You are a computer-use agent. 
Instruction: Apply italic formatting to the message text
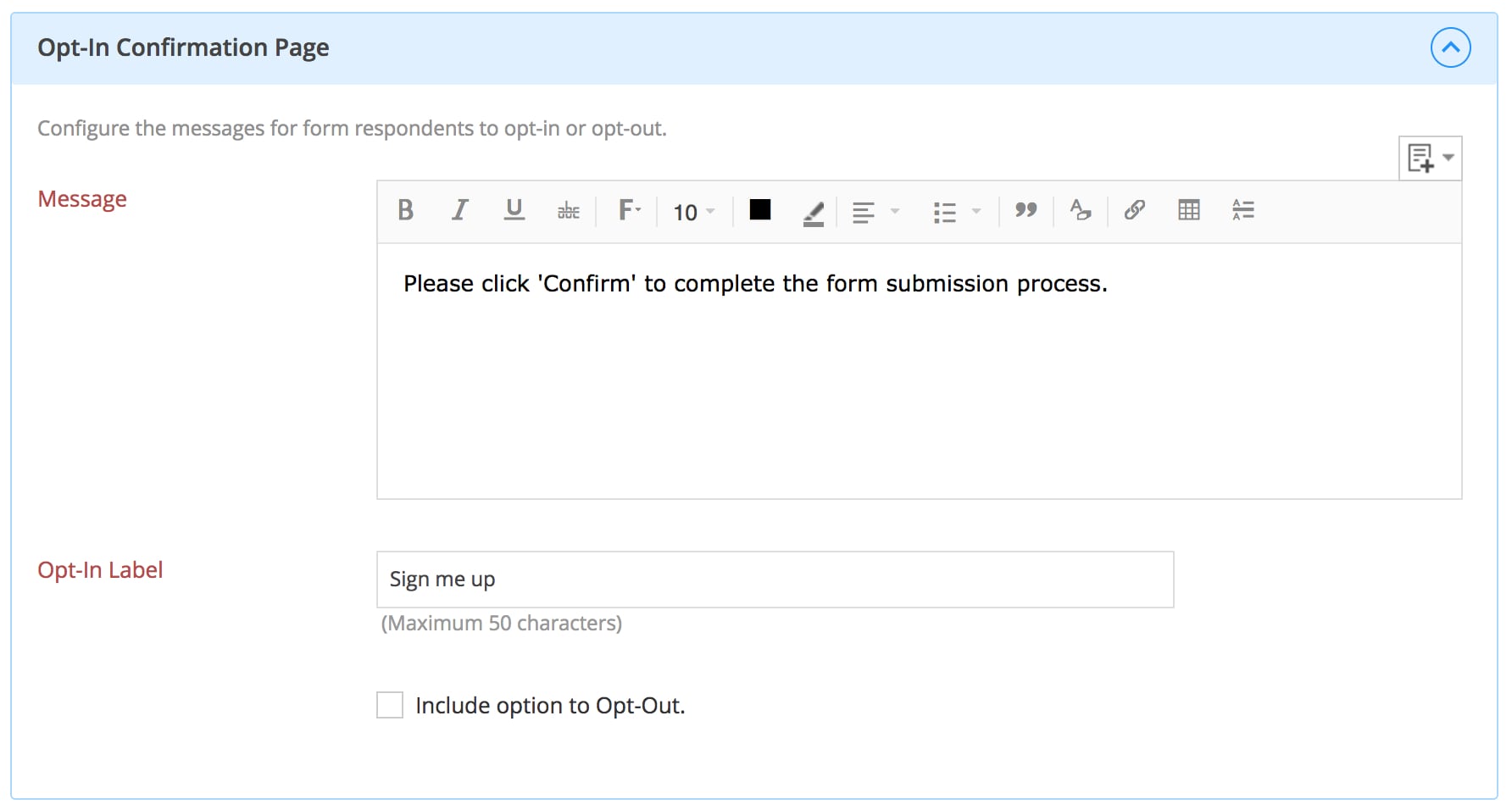[460, 211]
